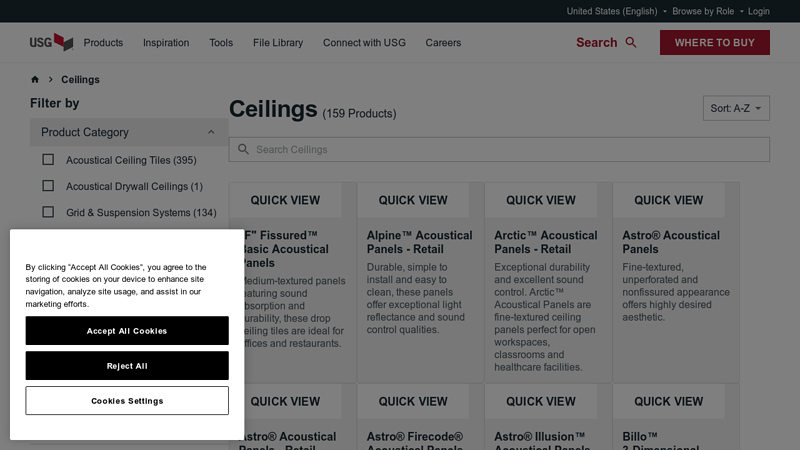
Task: Check the Acoustical Drywall Ceilings checkbox
Action: click(48, 186)
